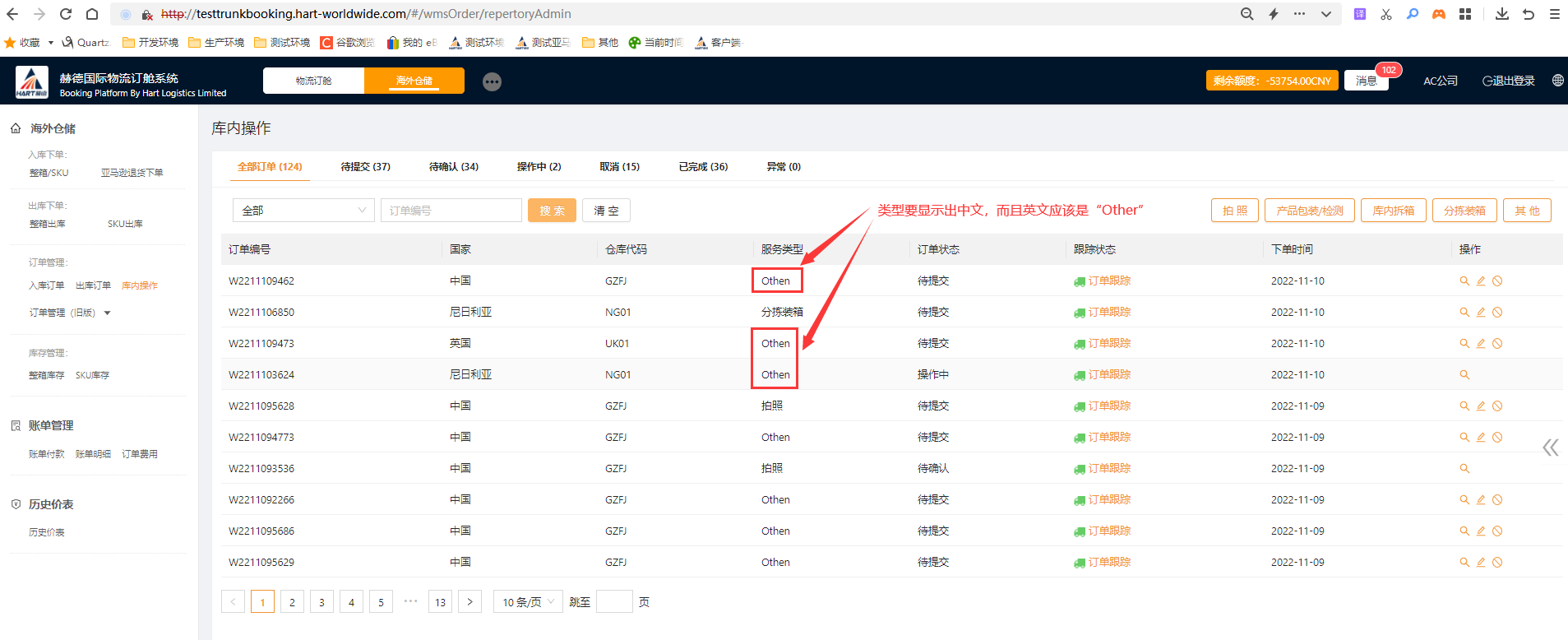Click the 订单编号 search input field
1568x640 pixels.
(x=451, y=211)
